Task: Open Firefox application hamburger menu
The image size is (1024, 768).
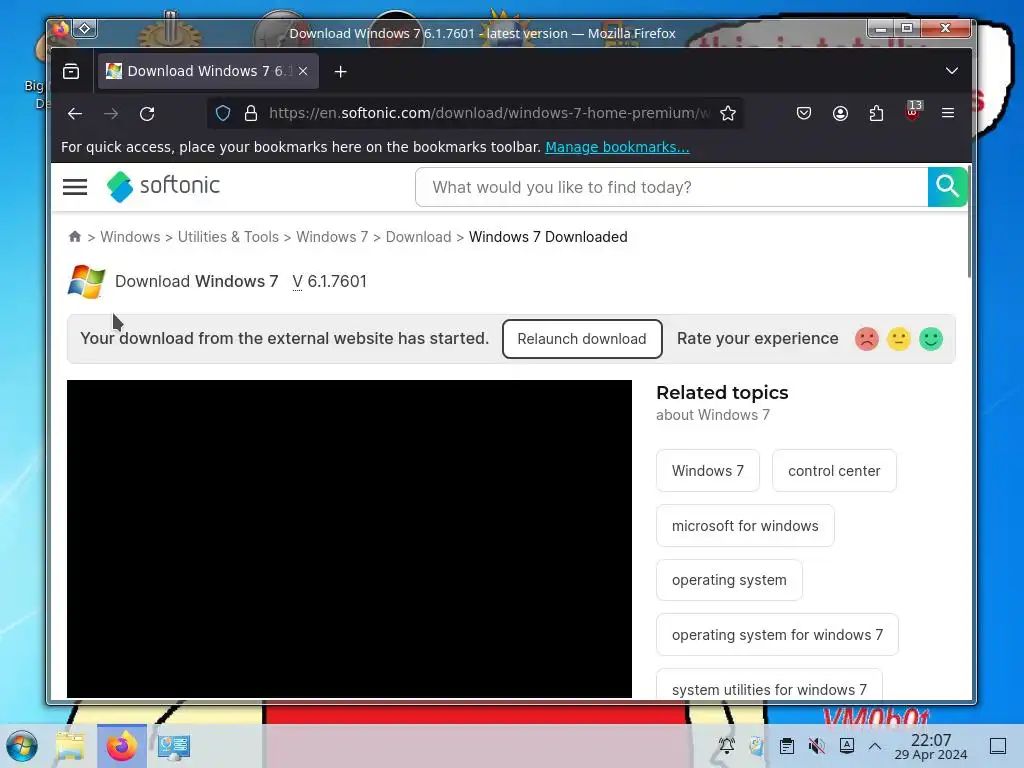Action: tap(948, 113)
